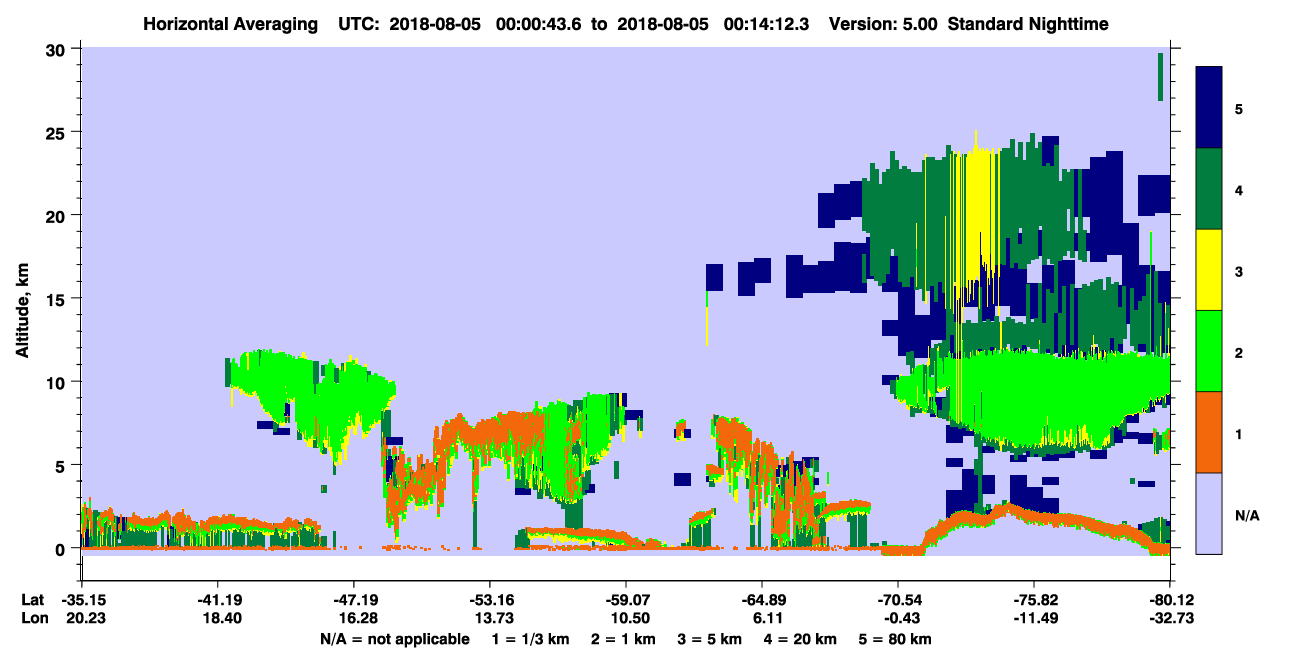Click the 'Standard Nighttime' title text
Image resolution: width=1300 pixels, height=667 pixels.
1028,23
